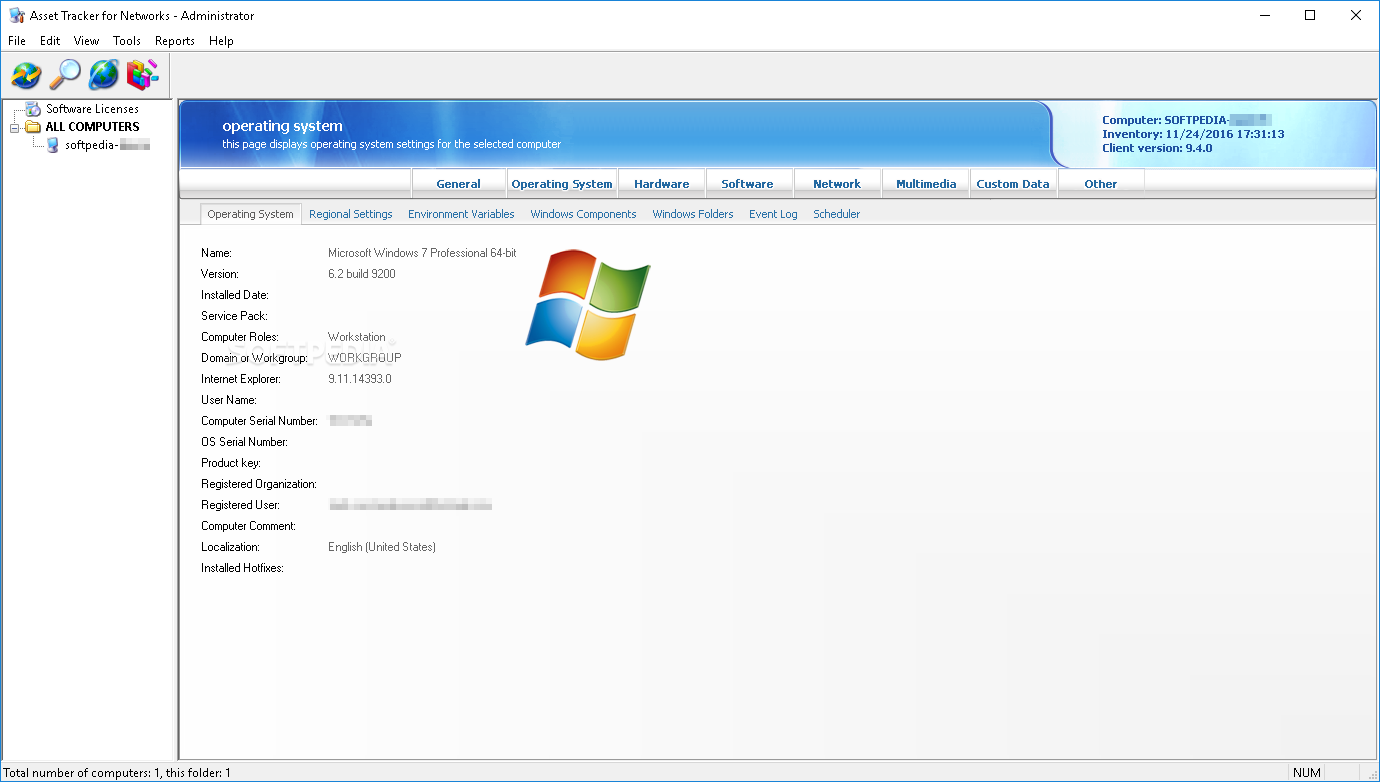This screenshot has width=1380, height=782.
Task: Maximize the Asset Tracker window
Action: (1310, 15)
